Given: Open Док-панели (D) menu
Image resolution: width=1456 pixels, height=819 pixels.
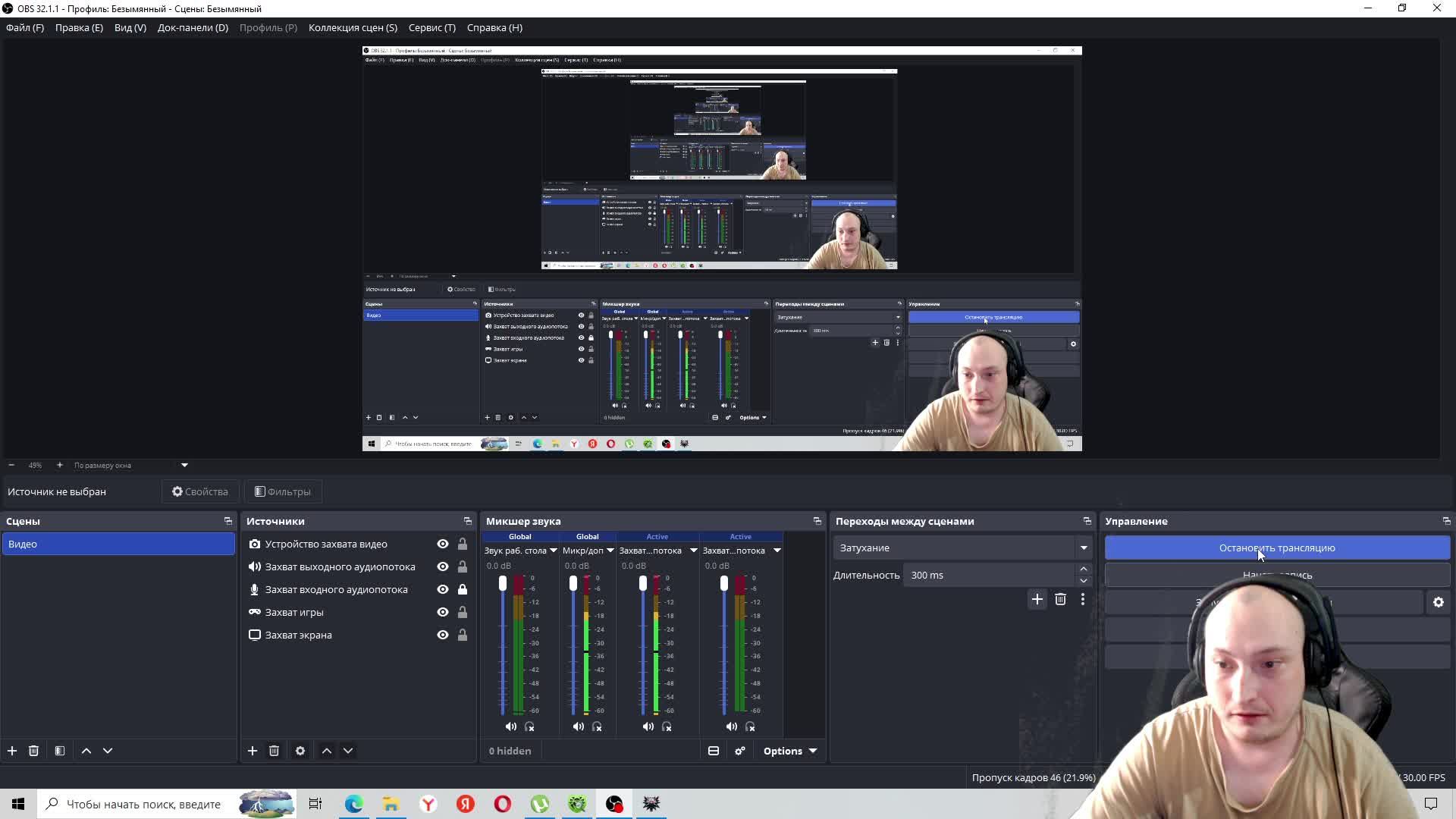Looking at the screenshot, I should pyautogui.click(x=193, y=27).
